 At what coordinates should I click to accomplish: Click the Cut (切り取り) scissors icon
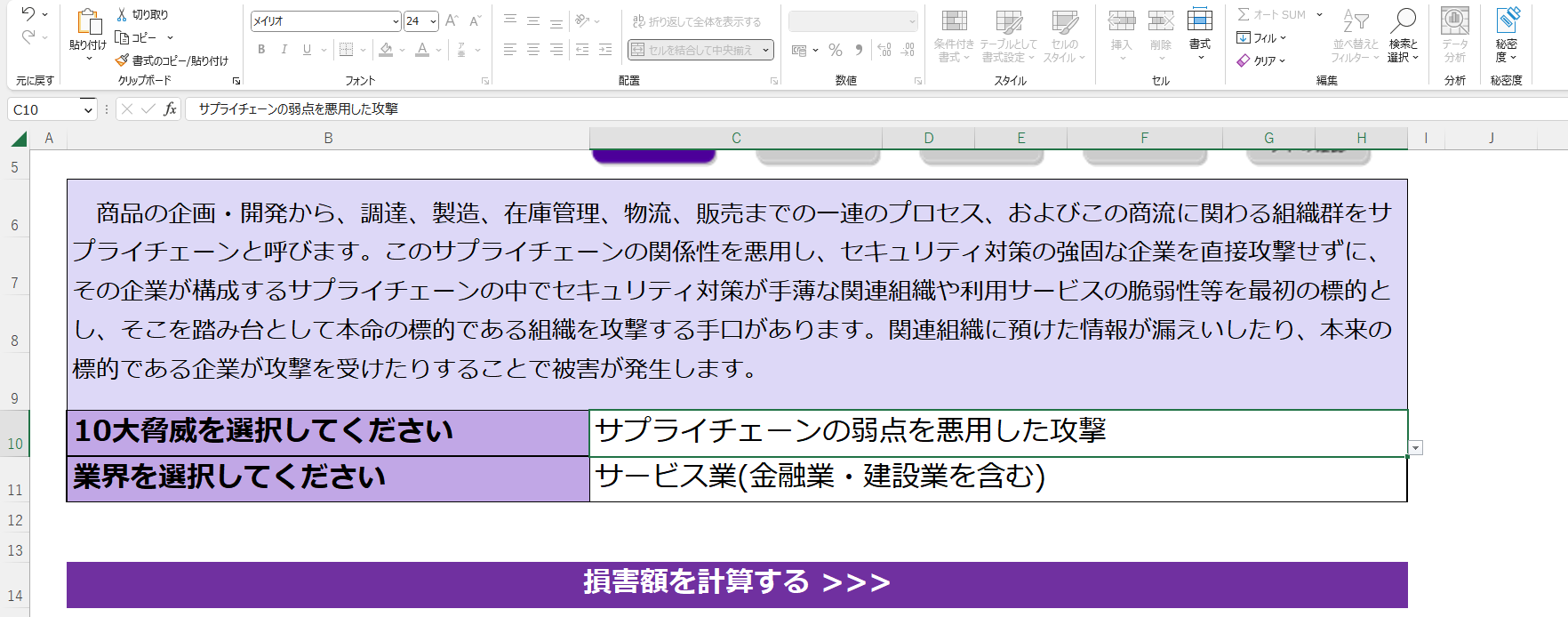[123, 14]
